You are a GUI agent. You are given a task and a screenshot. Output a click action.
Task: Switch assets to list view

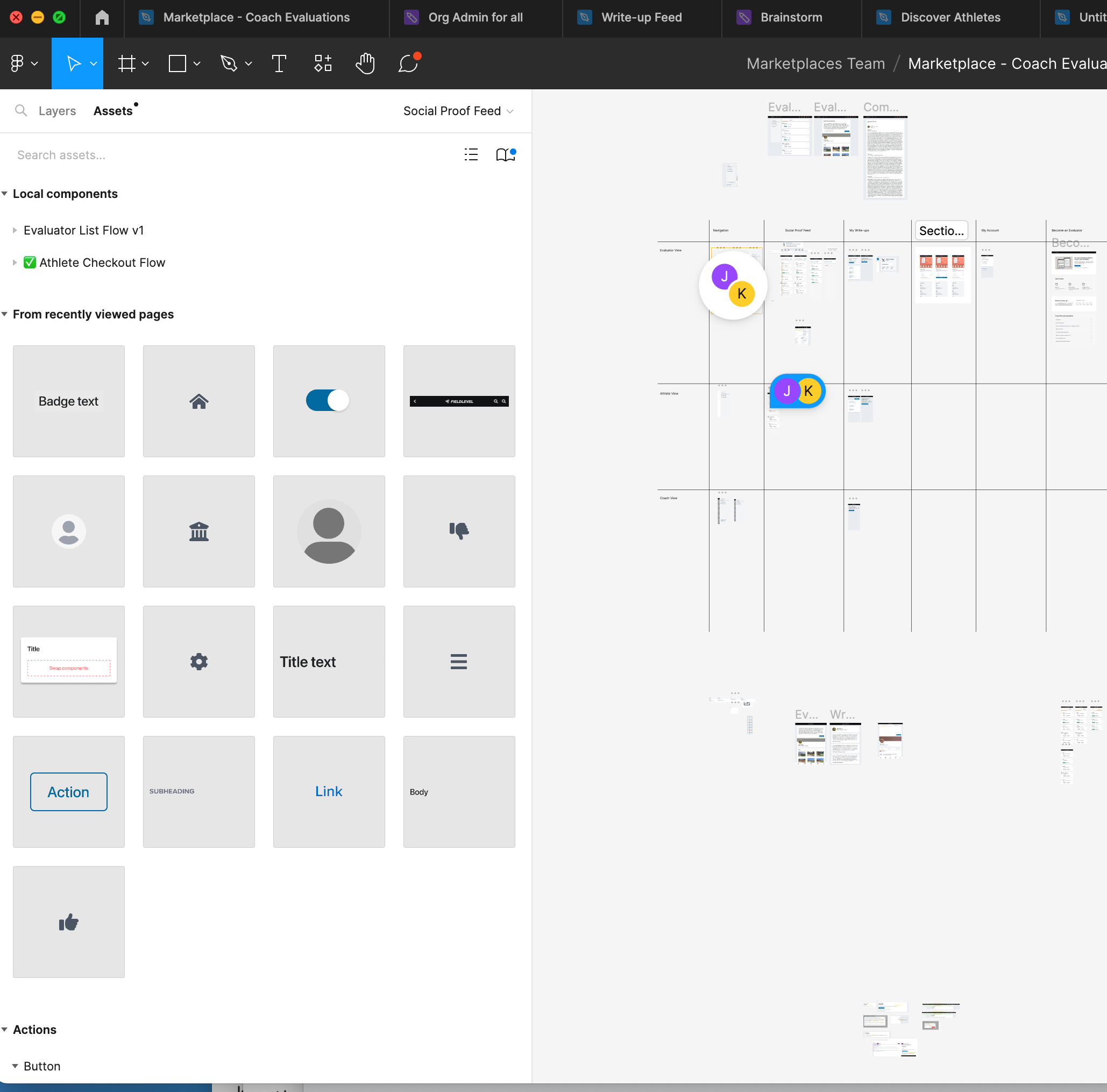pos(471,155)
